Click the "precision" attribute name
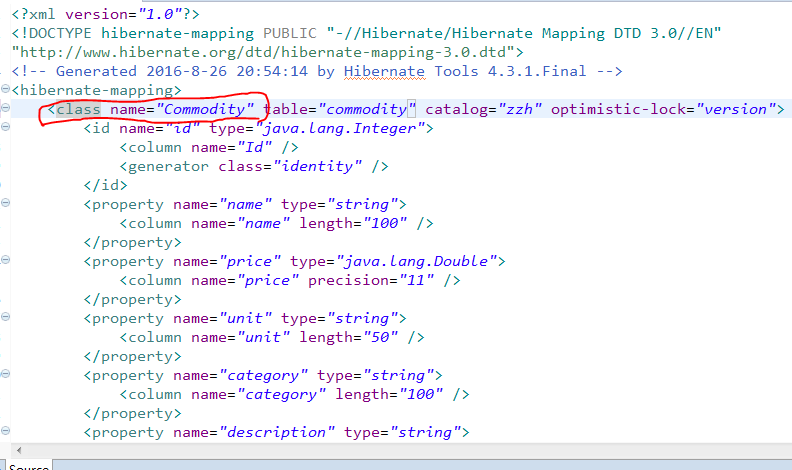This screenshot has width=792, height=470. point(349,281)
